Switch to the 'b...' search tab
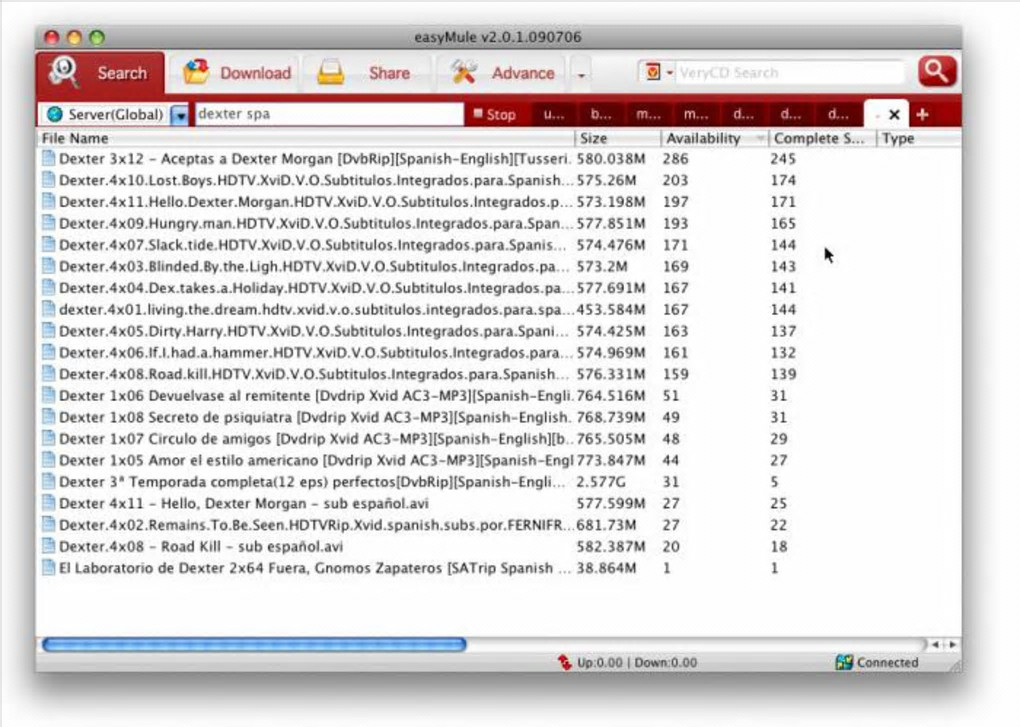 pyautogui.click(x=600, y=114)
